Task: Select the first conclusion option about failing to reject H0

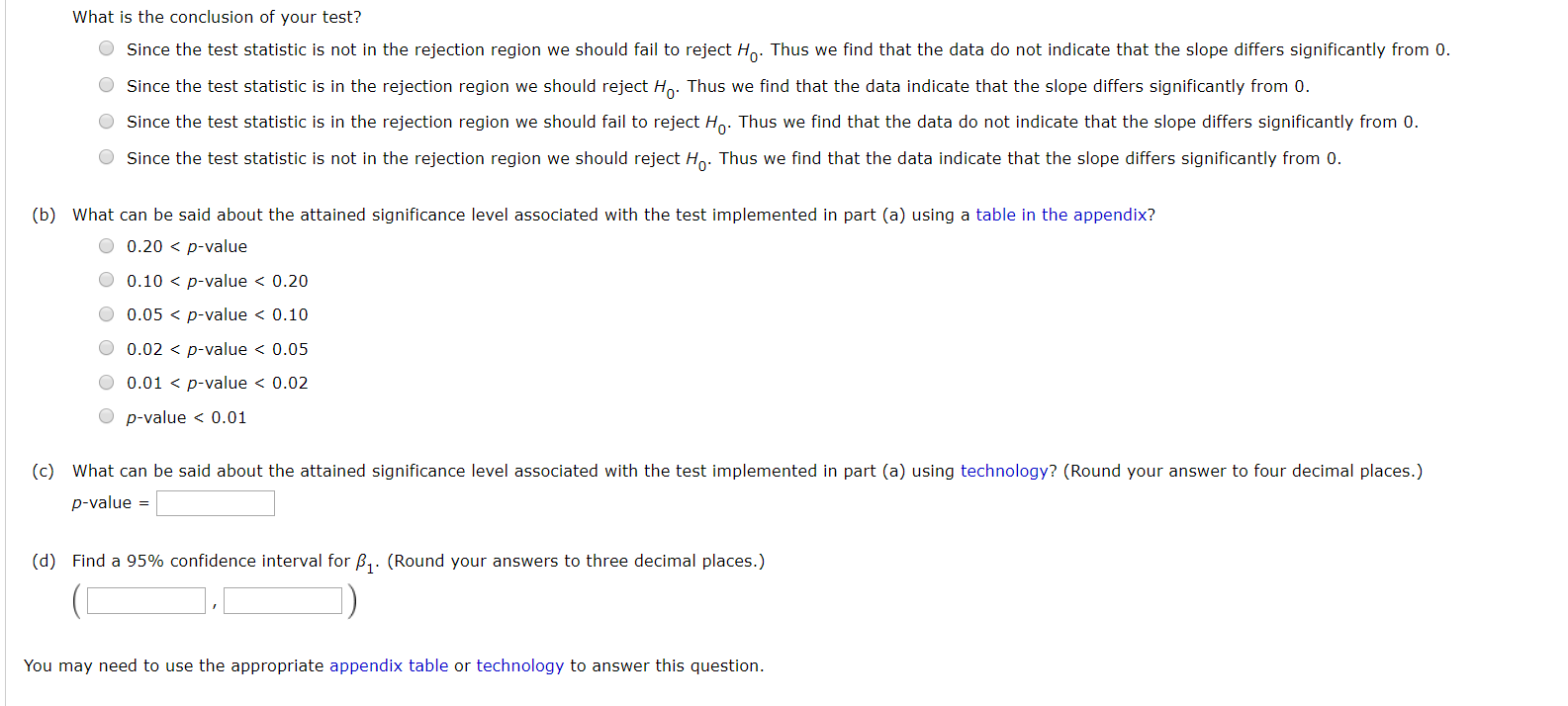Action: click(x=106, y=47)
